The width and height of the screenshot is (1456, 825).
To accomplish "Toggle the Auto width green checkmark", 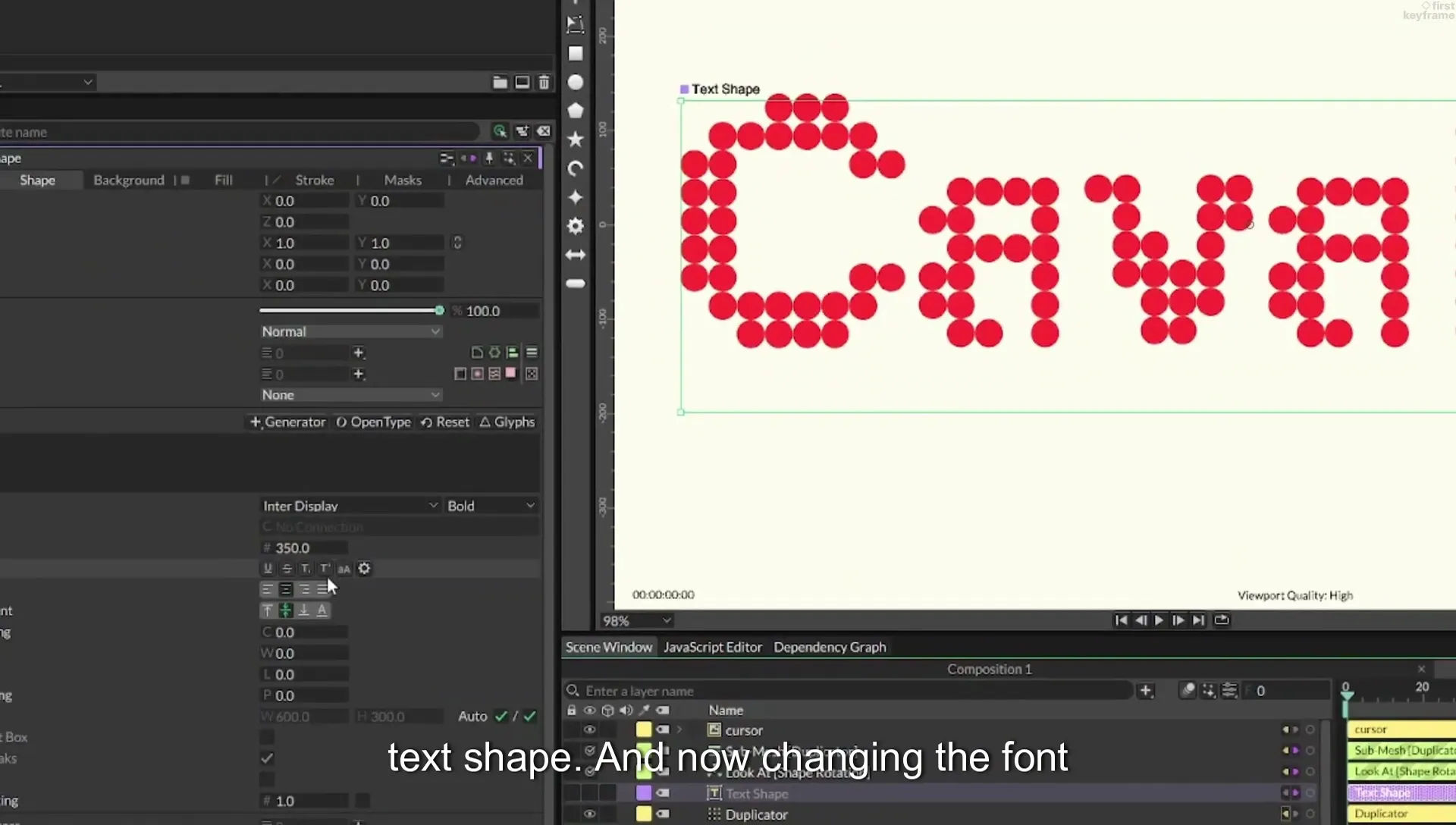I will point(500,716).
